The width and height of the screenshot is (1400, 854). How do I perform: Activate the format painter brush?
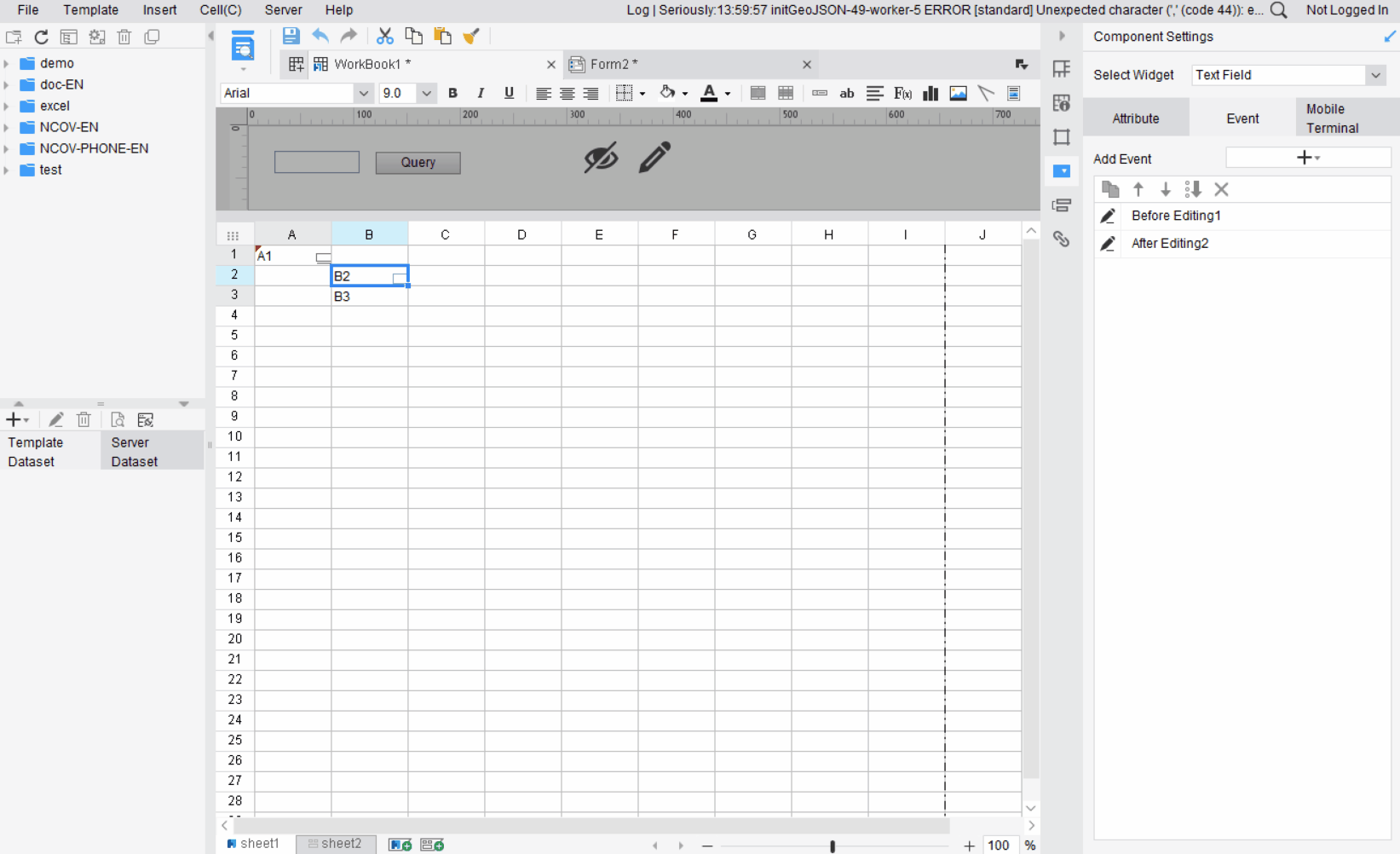pyautogui.click(x=471, y=36)
